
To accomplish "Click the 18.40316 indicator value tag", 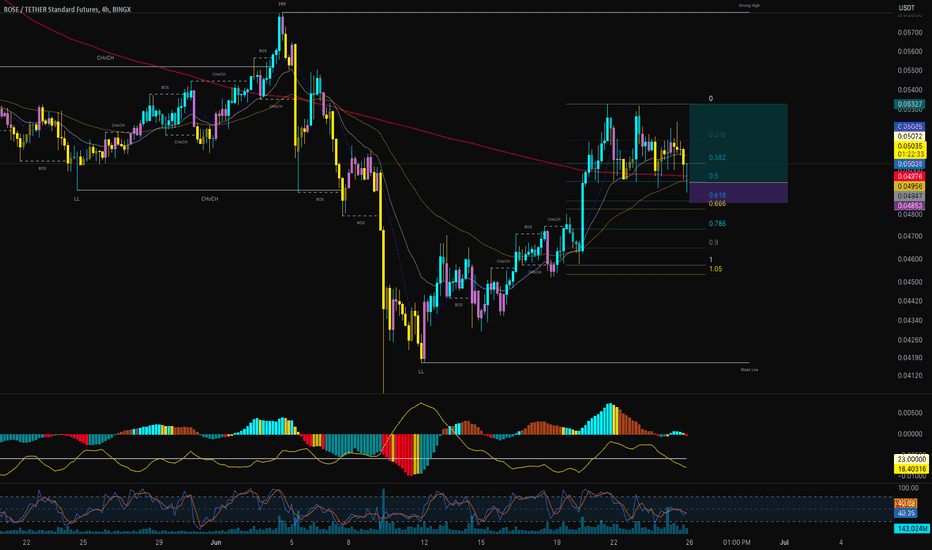I will [x=911, y=469].
